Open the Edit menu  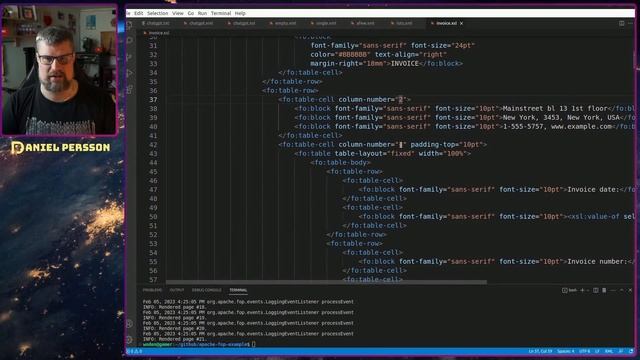tap(139, 13)
